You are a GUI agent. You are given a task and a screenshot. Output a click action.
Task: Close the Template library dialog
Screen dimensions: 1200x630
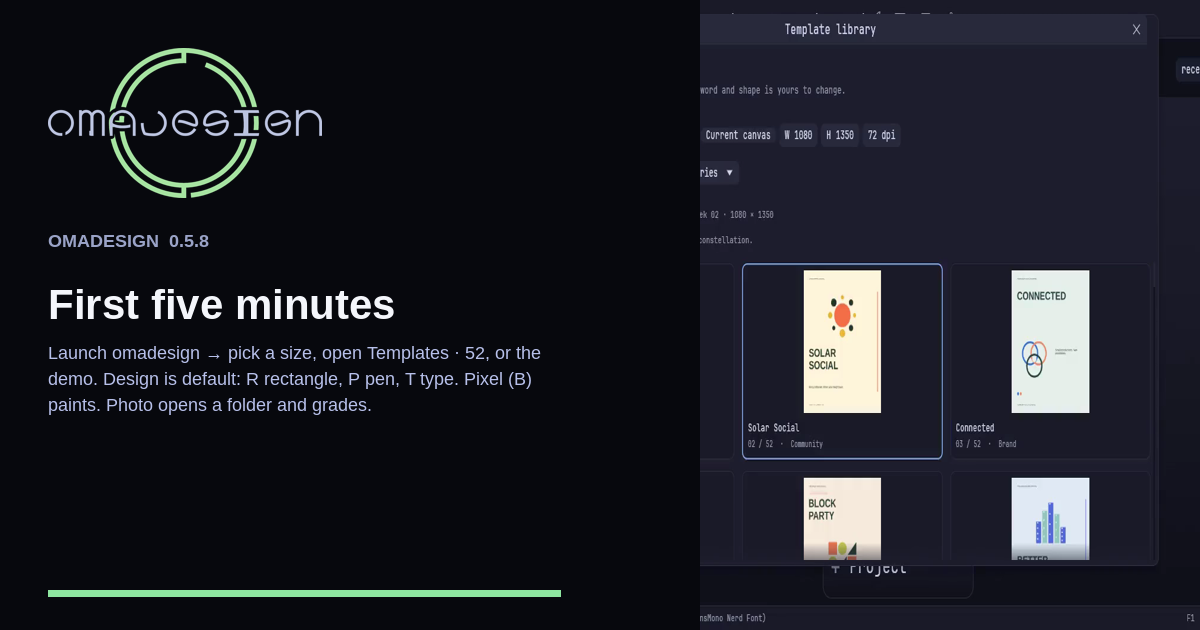(x=1136, y=30)
